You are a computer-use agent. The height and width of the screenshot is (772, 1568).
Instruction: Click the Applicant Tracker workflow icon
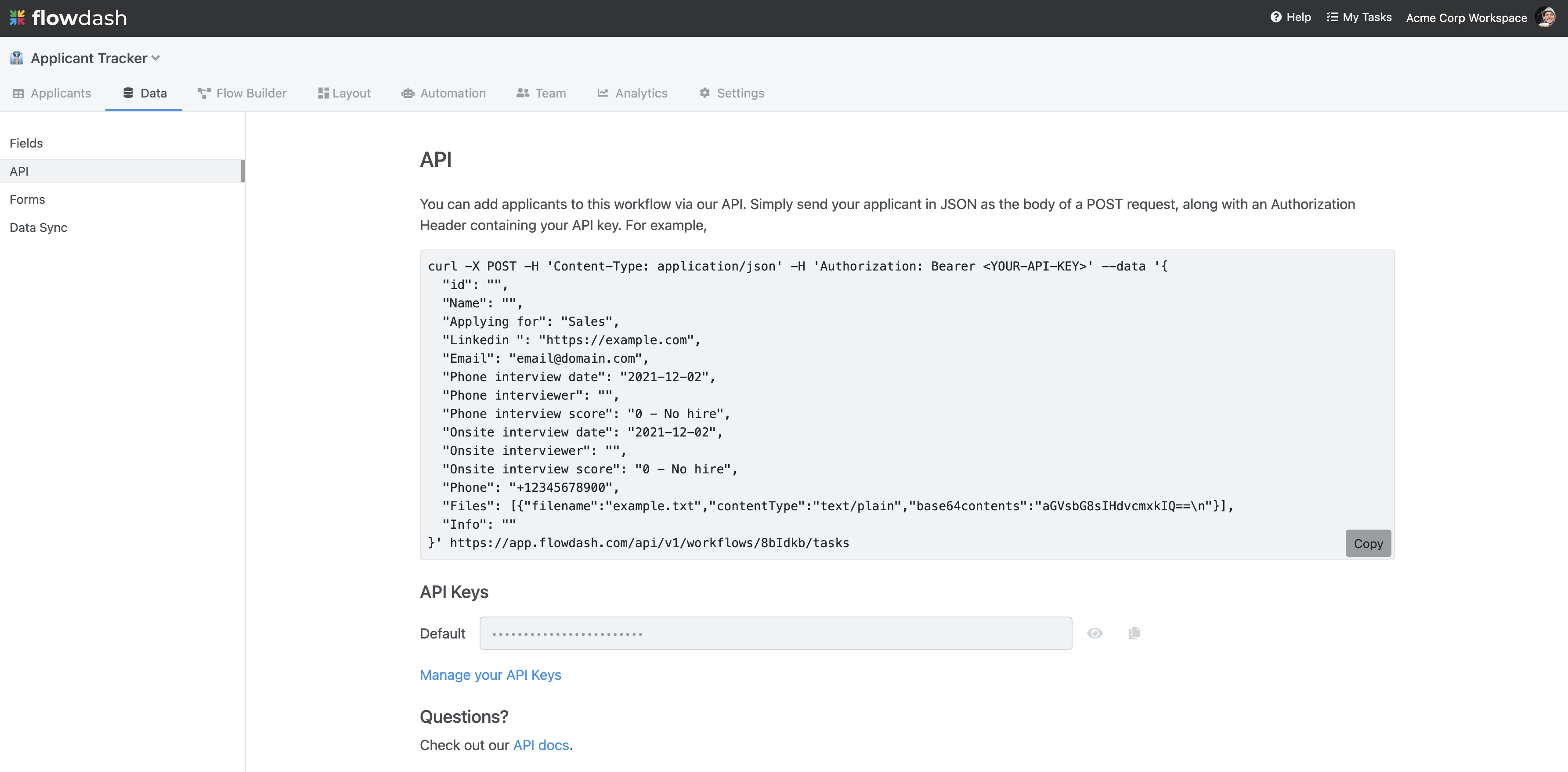pyautogui.click(x=17, y=58)
